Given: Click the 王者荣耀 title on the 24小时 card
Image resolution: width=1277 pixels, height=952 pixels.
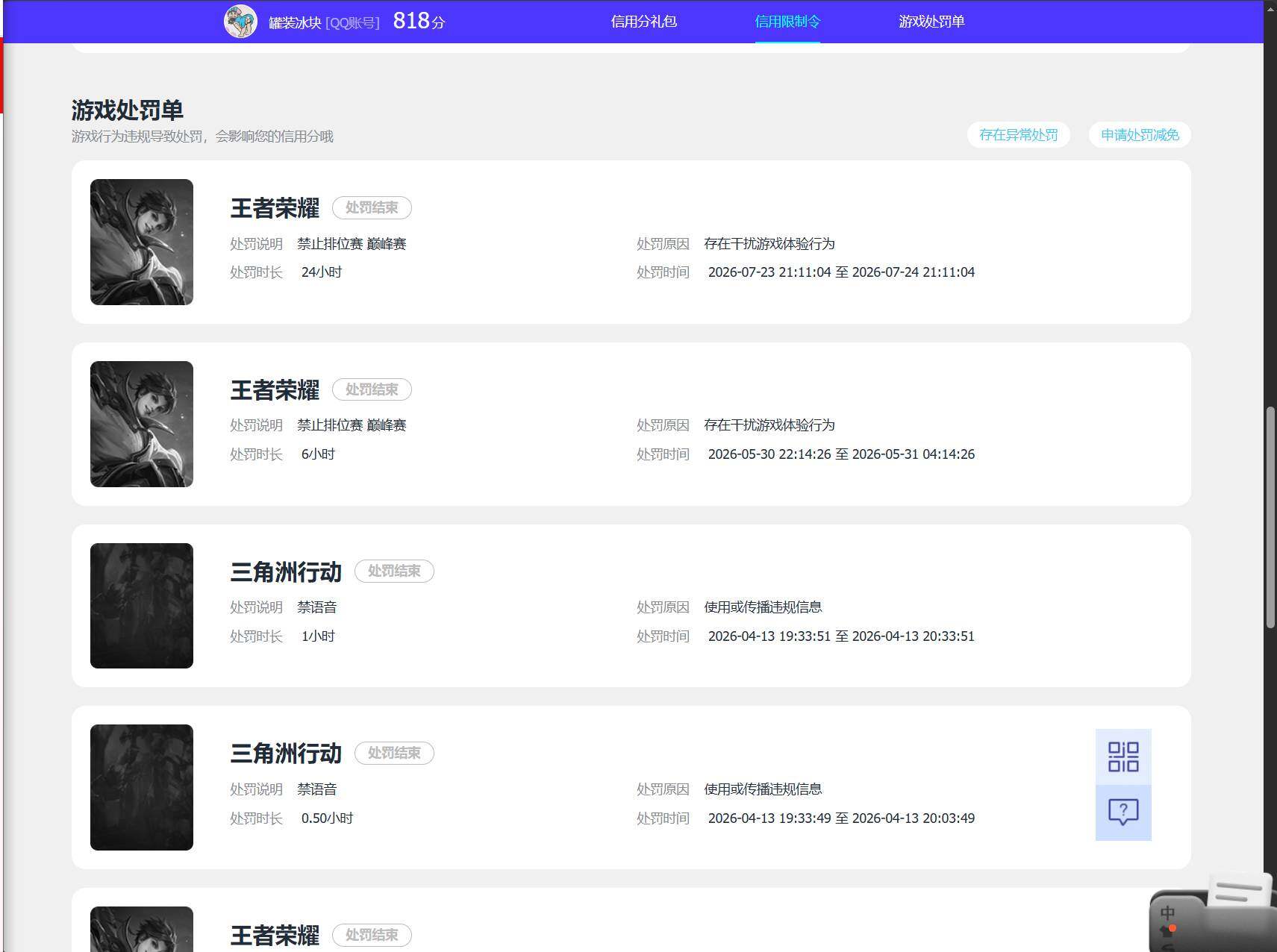Looking at the screenshot, I should click(x=275, y=208).
